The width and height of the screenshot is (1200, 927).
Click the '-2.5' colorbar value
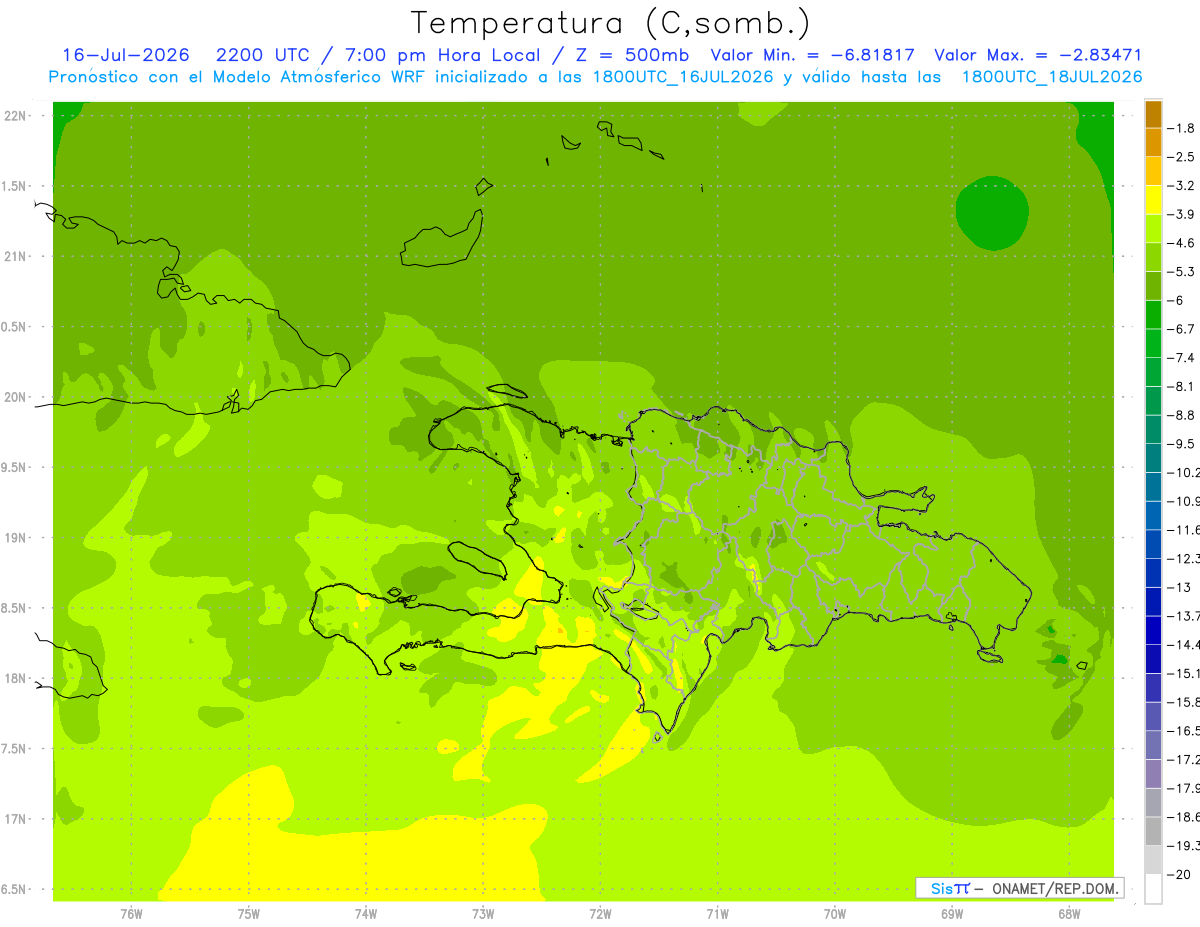click(x=1182, y=157)
